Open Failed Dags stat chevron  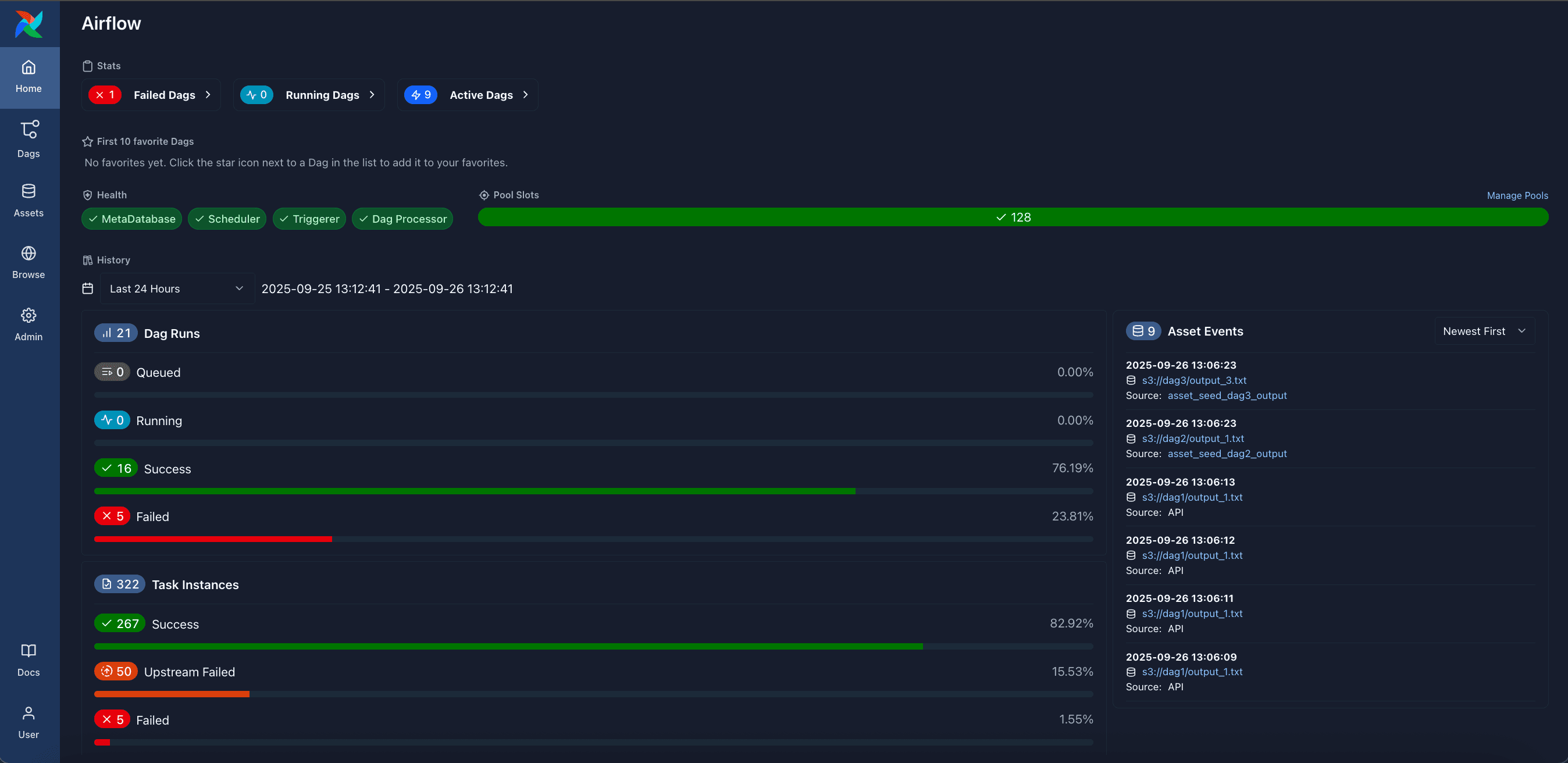(208, 95)
